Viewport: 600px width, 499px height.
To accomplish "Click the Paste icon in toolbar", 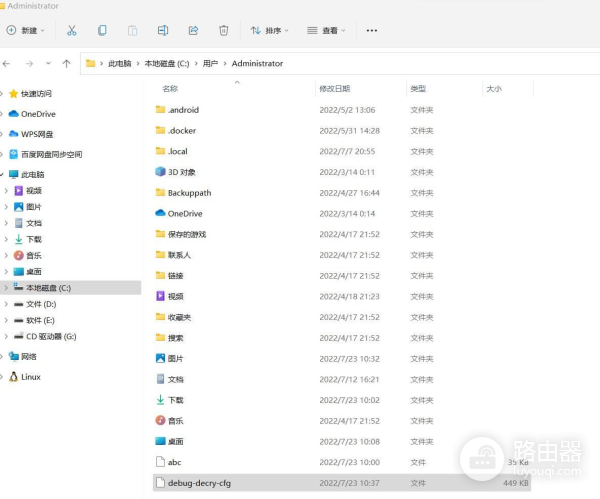I will (x=132, y=30).
